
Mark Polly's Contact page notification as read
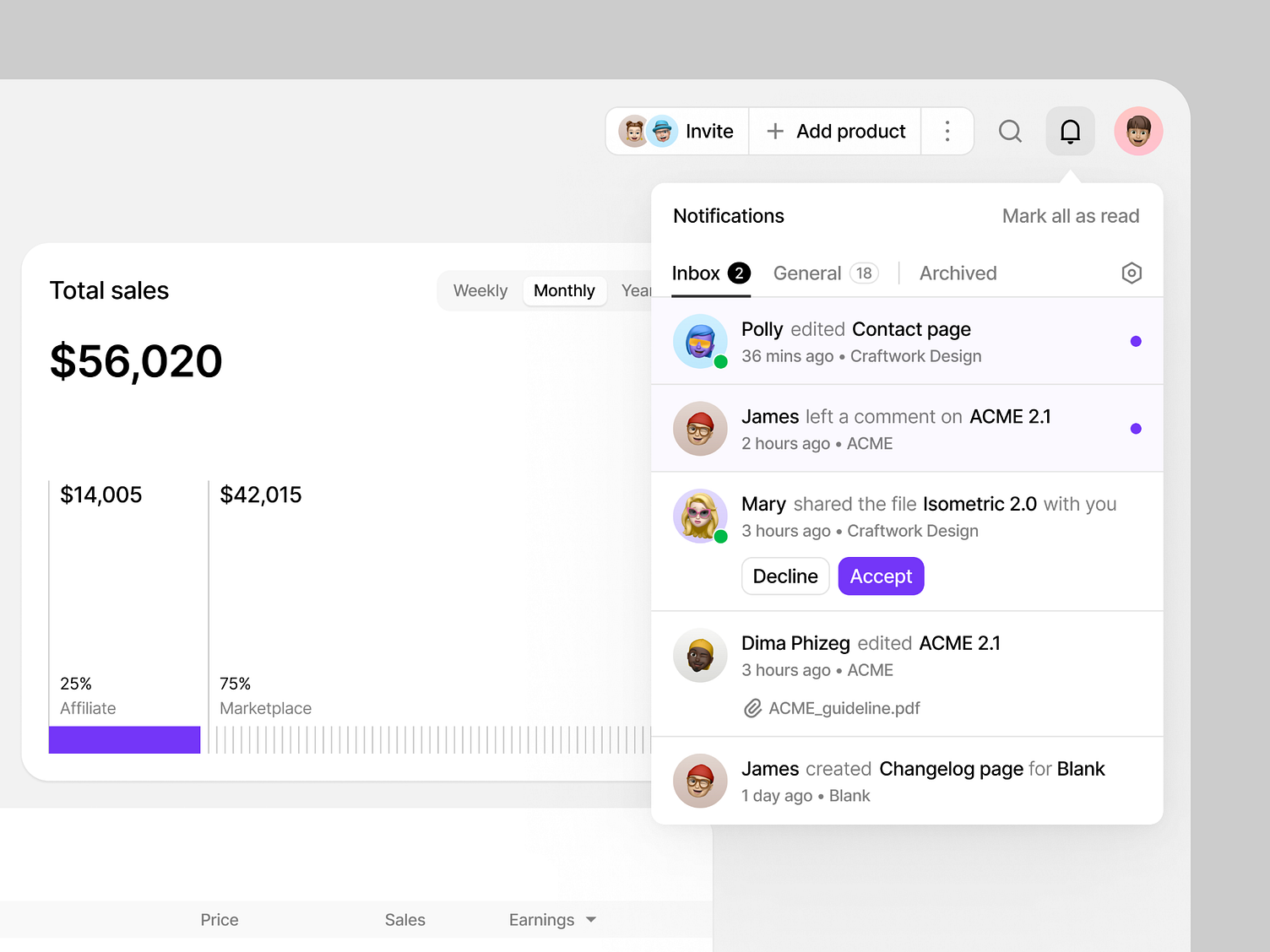1137,341
